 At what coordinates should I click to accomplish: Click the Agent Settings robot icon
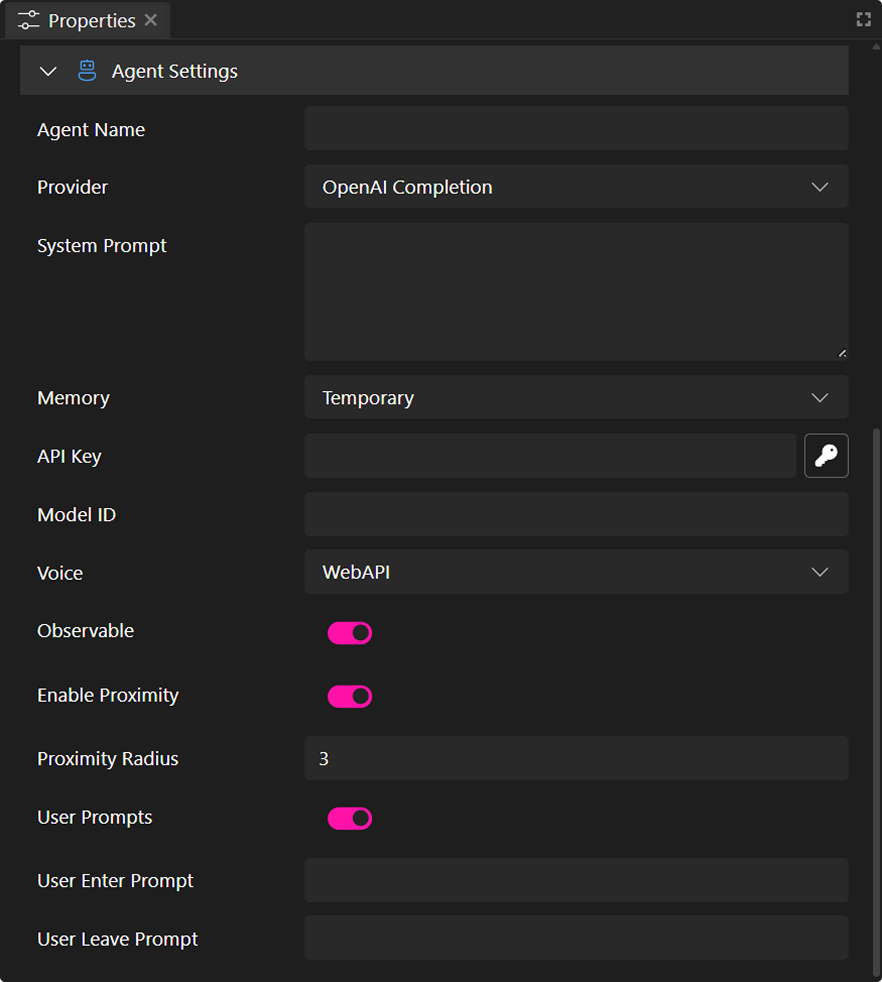(87, 71)
